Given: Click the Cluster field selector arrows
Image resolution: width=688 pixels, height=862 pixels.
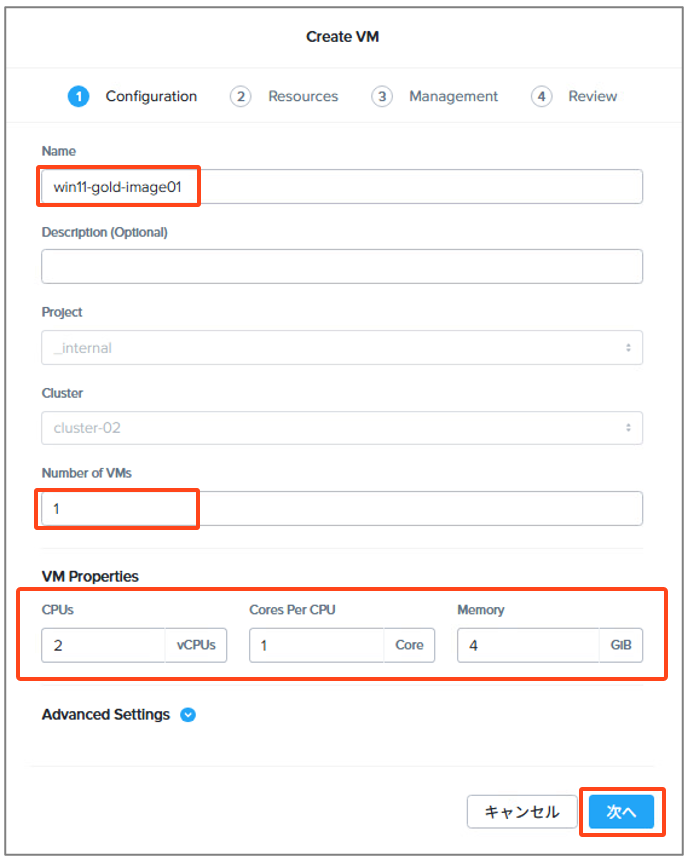Looking at the screenshot, I should 630,427.
